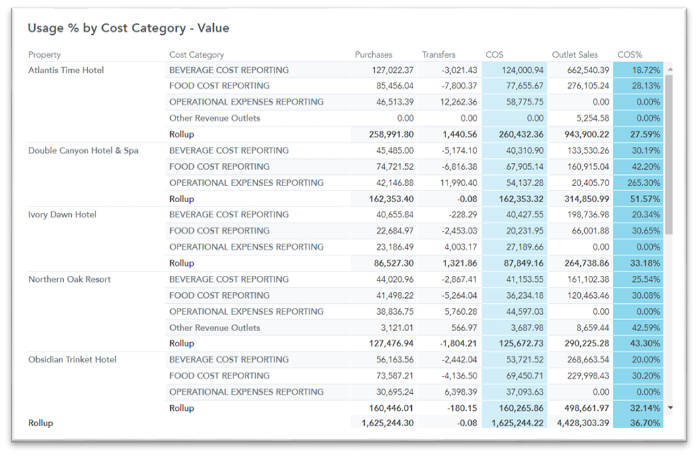Sort by the Transfers column header
This screenshot has width=698, height=456.
click(438, 55)
